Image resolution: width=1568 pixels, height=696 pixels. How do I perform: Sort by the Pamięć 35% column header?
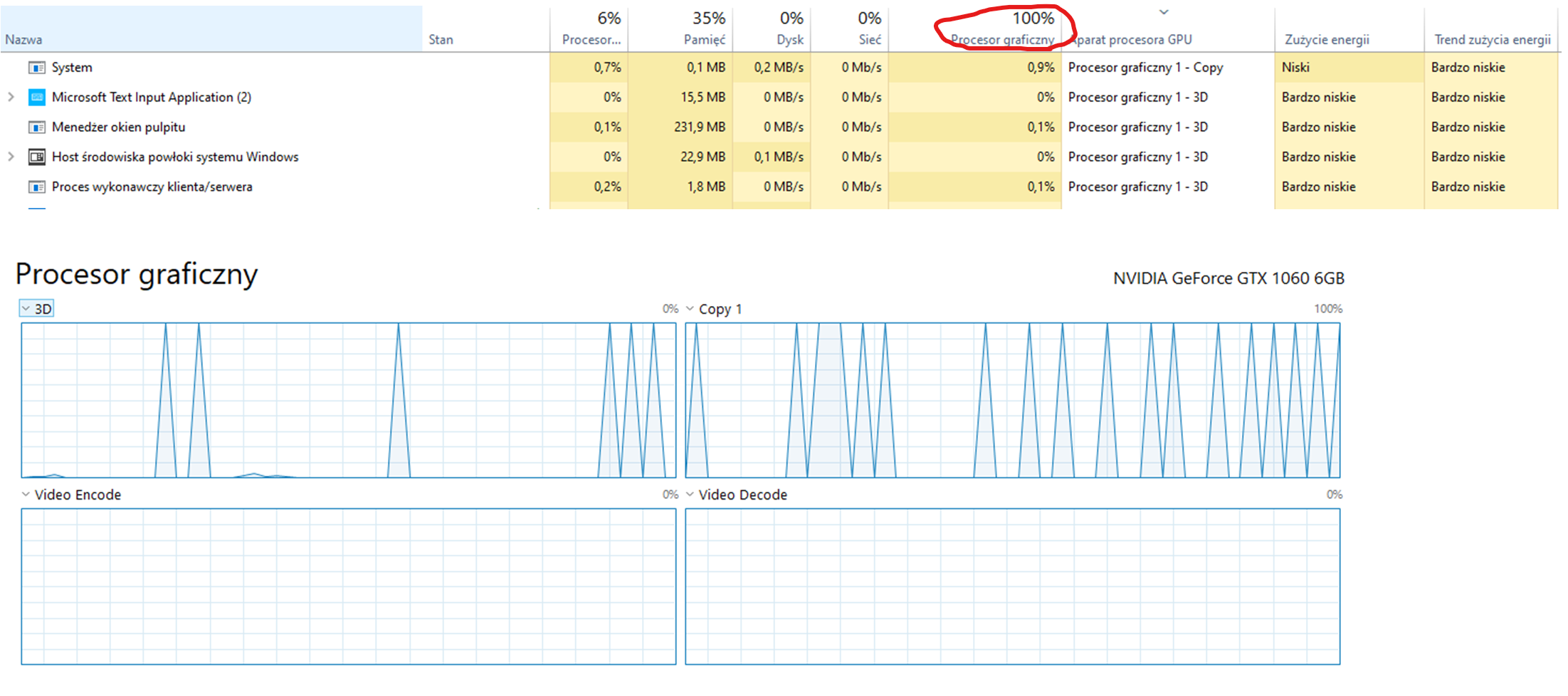pyautogui.click(x=680, y=28)
